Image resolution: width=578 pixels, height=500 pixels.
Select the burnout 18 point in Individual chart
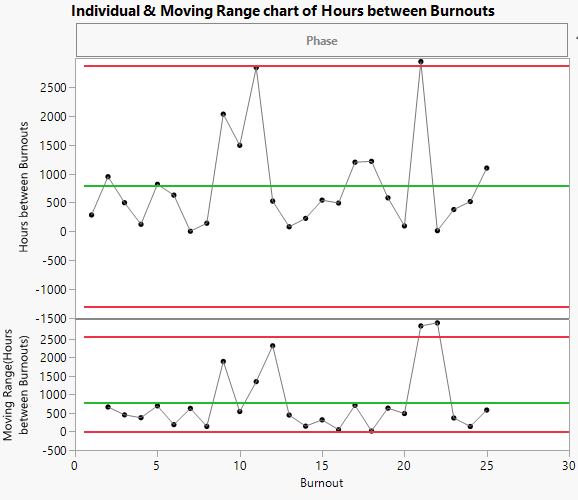(x=371, y=162)
